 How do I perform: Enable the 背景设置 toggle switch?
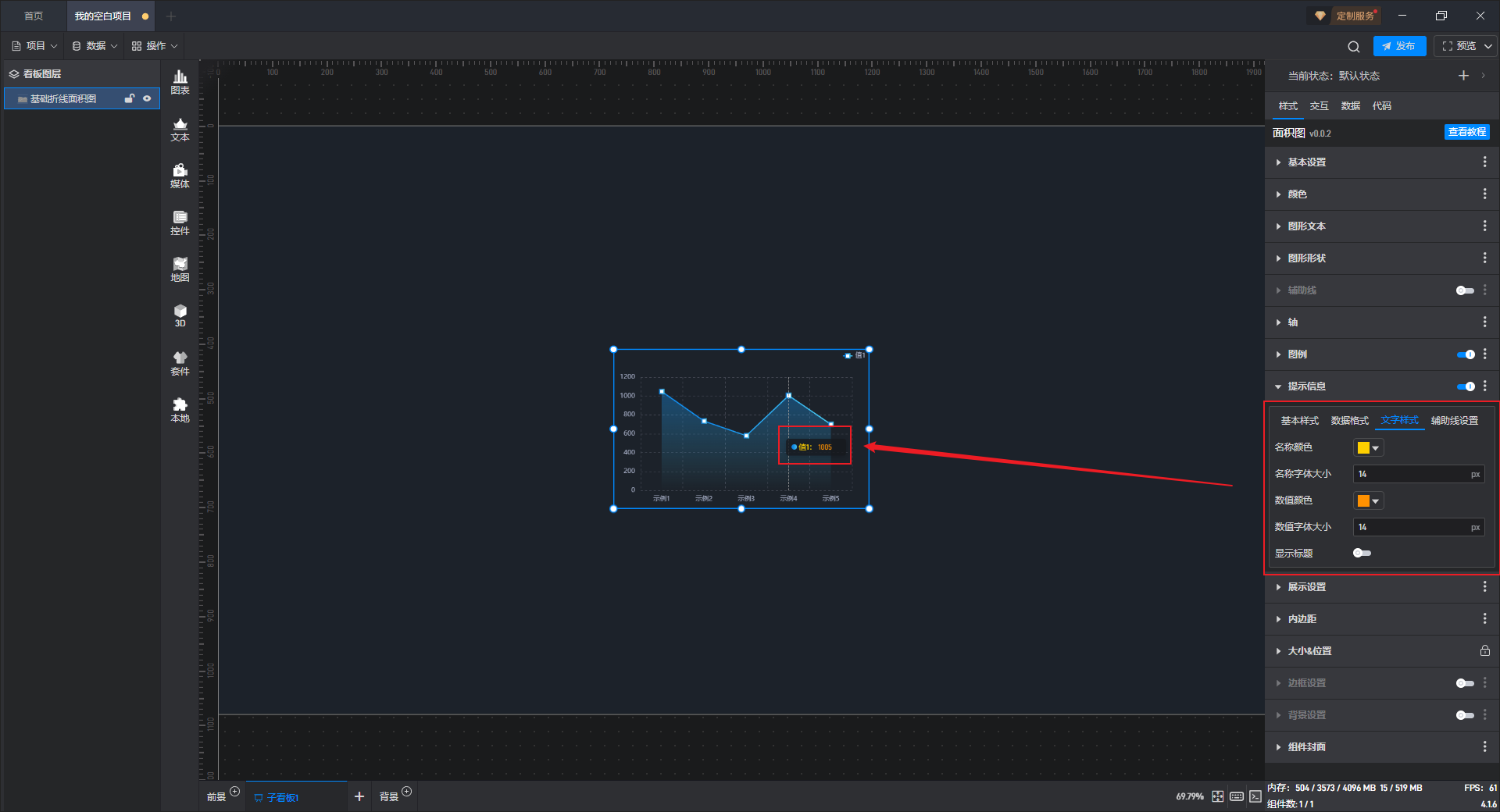coord(1465,715)
